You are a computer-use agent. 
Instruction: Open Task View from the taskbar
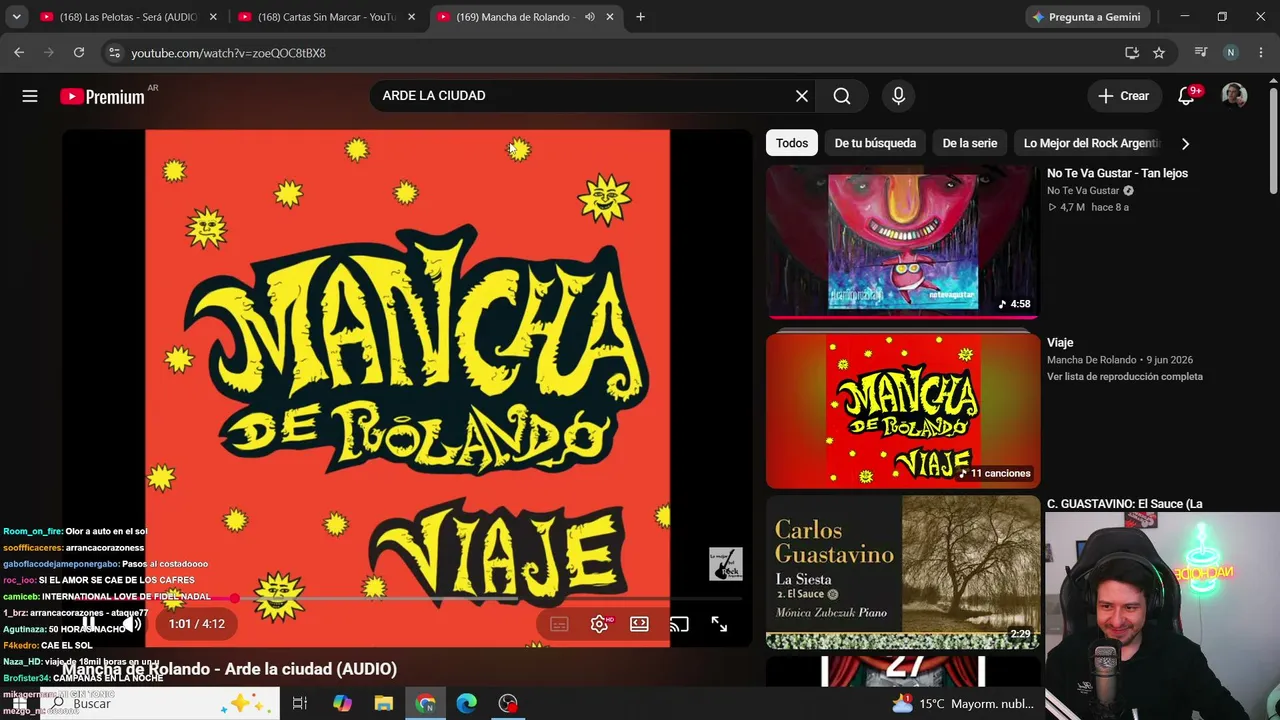tap(299, 704)
